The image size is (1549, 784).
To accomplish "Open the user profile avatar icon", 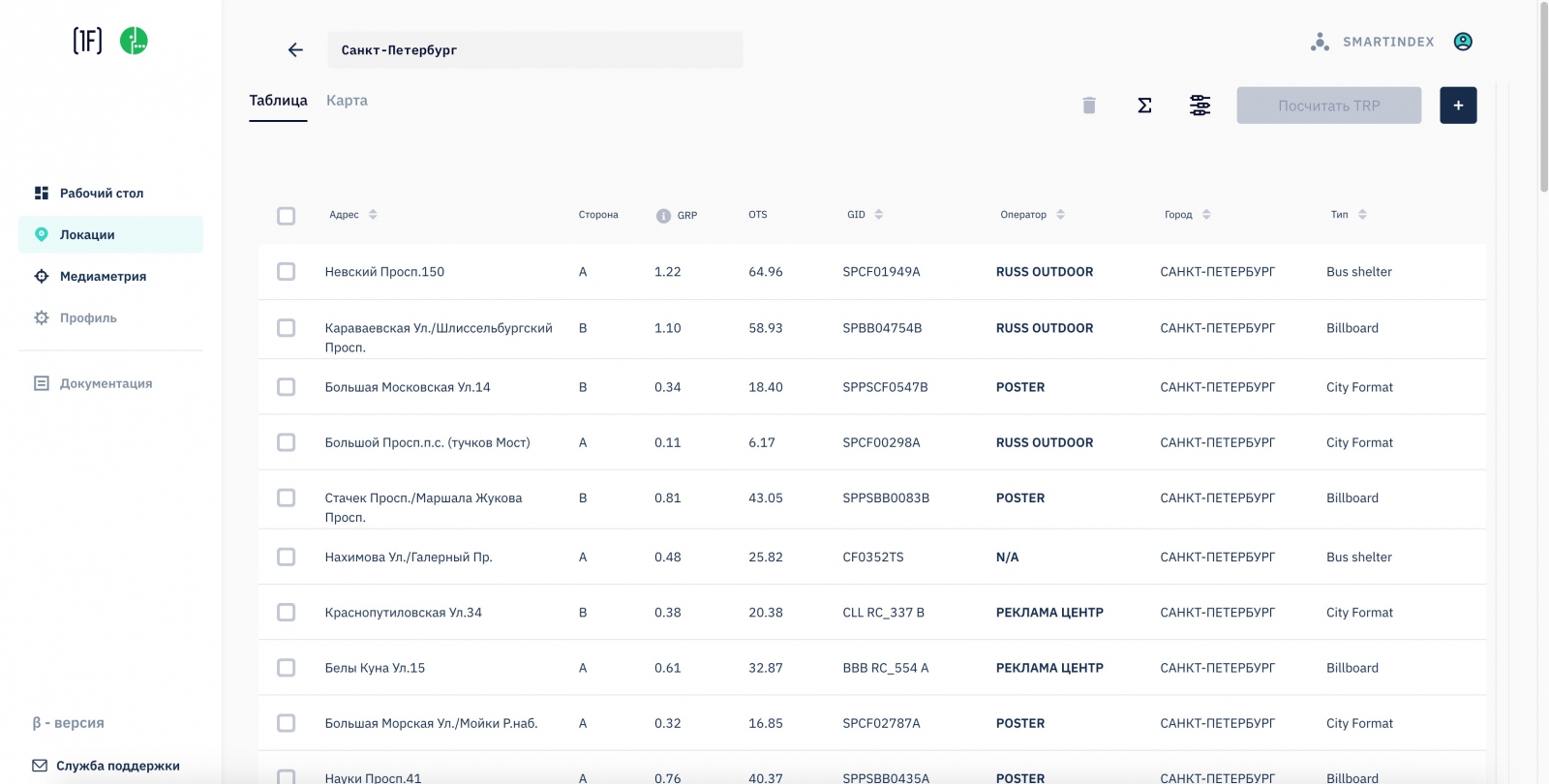I will click(x=1463, y=42).
